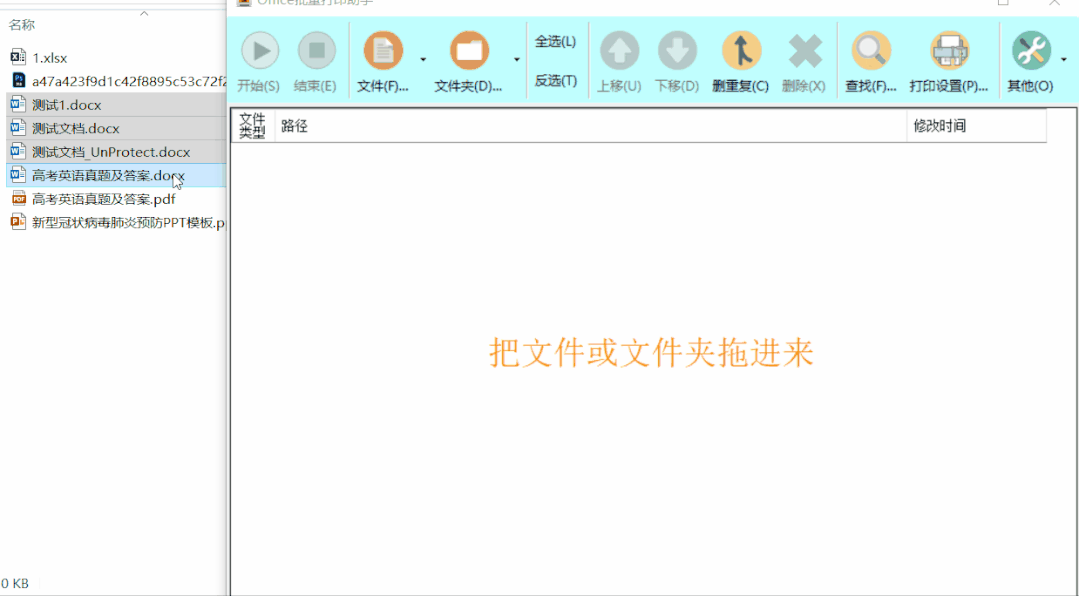
Task: Click the 删除 delete icon
Action: 802,50
